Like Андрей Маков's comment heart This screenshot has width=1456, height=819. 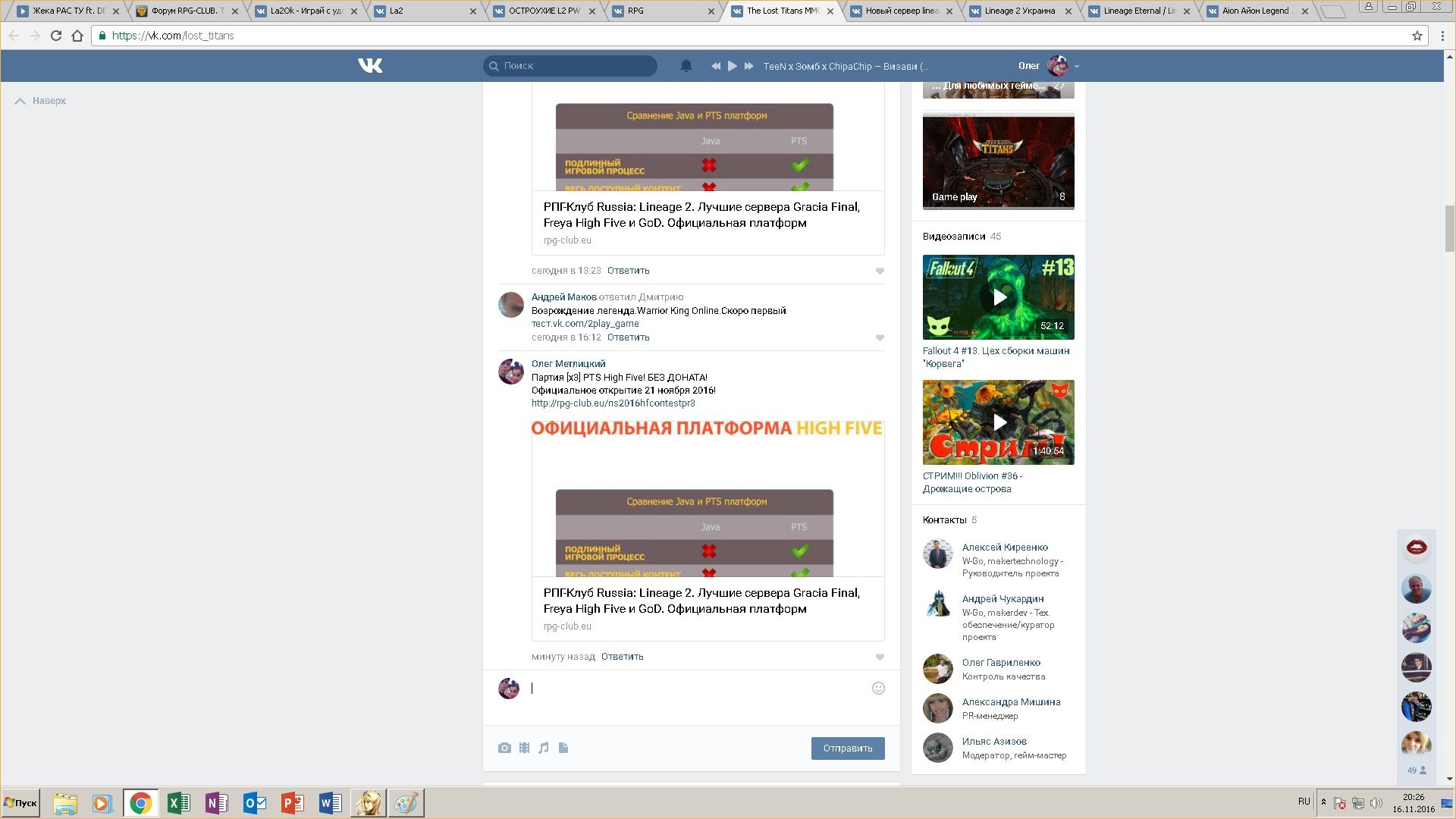[880, 337]
